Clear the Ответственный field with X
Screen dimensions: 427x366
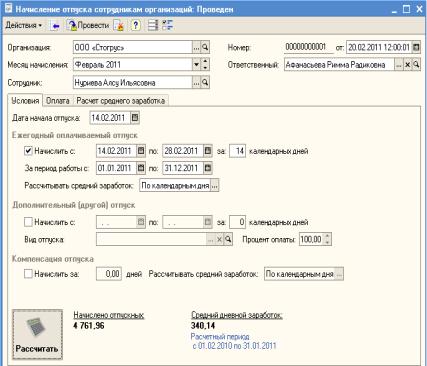tap(407, 64)
